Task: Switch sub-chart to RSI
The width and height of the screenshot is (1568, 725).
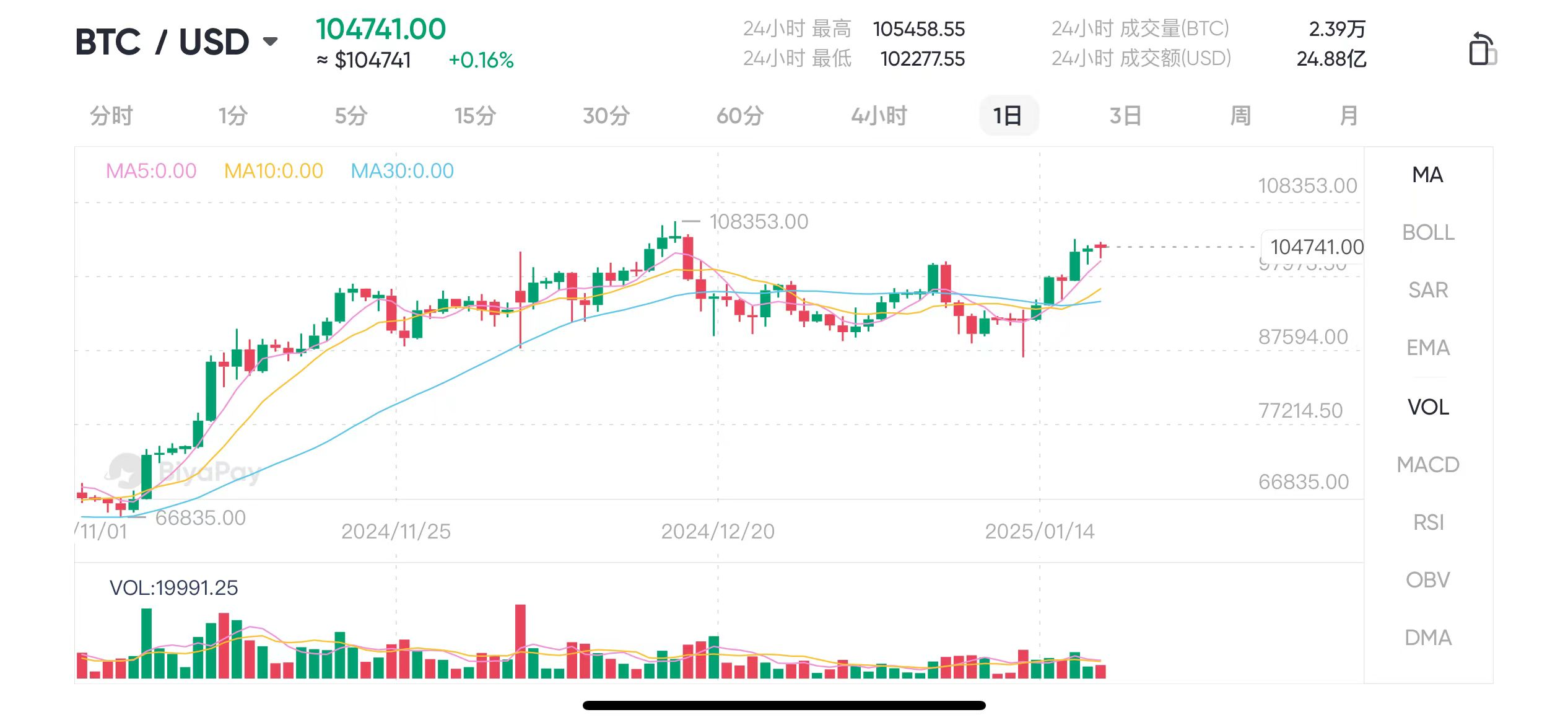Action: [1427, 522]
